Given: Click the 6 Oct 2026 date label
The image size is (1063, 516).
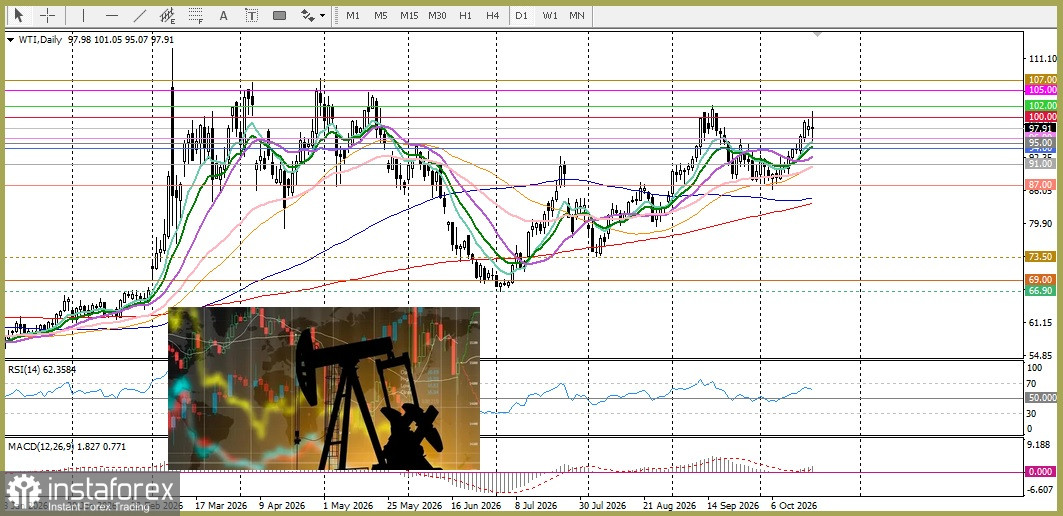Looking at the screenshot, I should coord(793,506).
